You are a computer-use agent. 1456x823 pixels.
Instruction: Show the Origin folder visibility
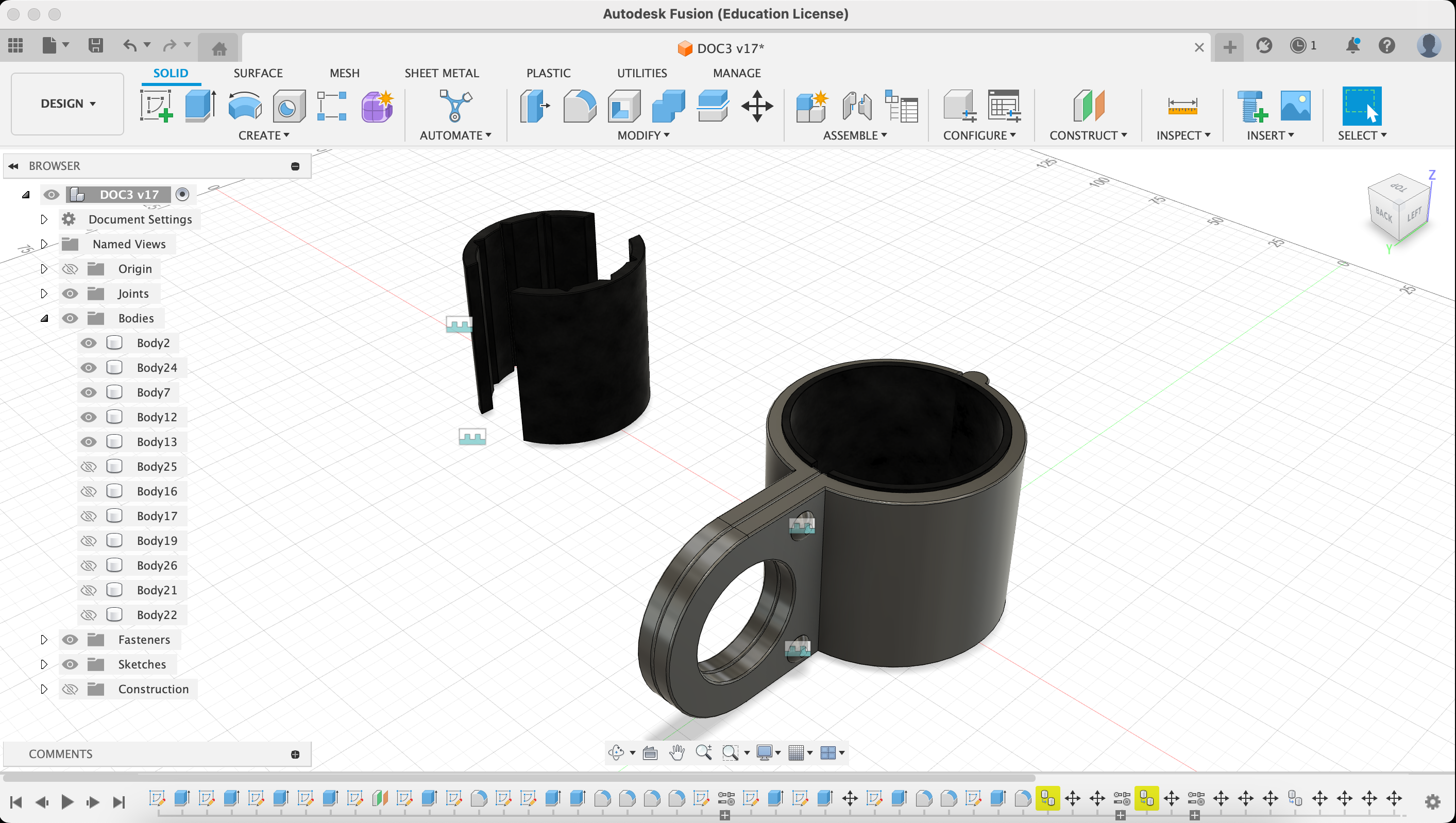pos(70,269)
